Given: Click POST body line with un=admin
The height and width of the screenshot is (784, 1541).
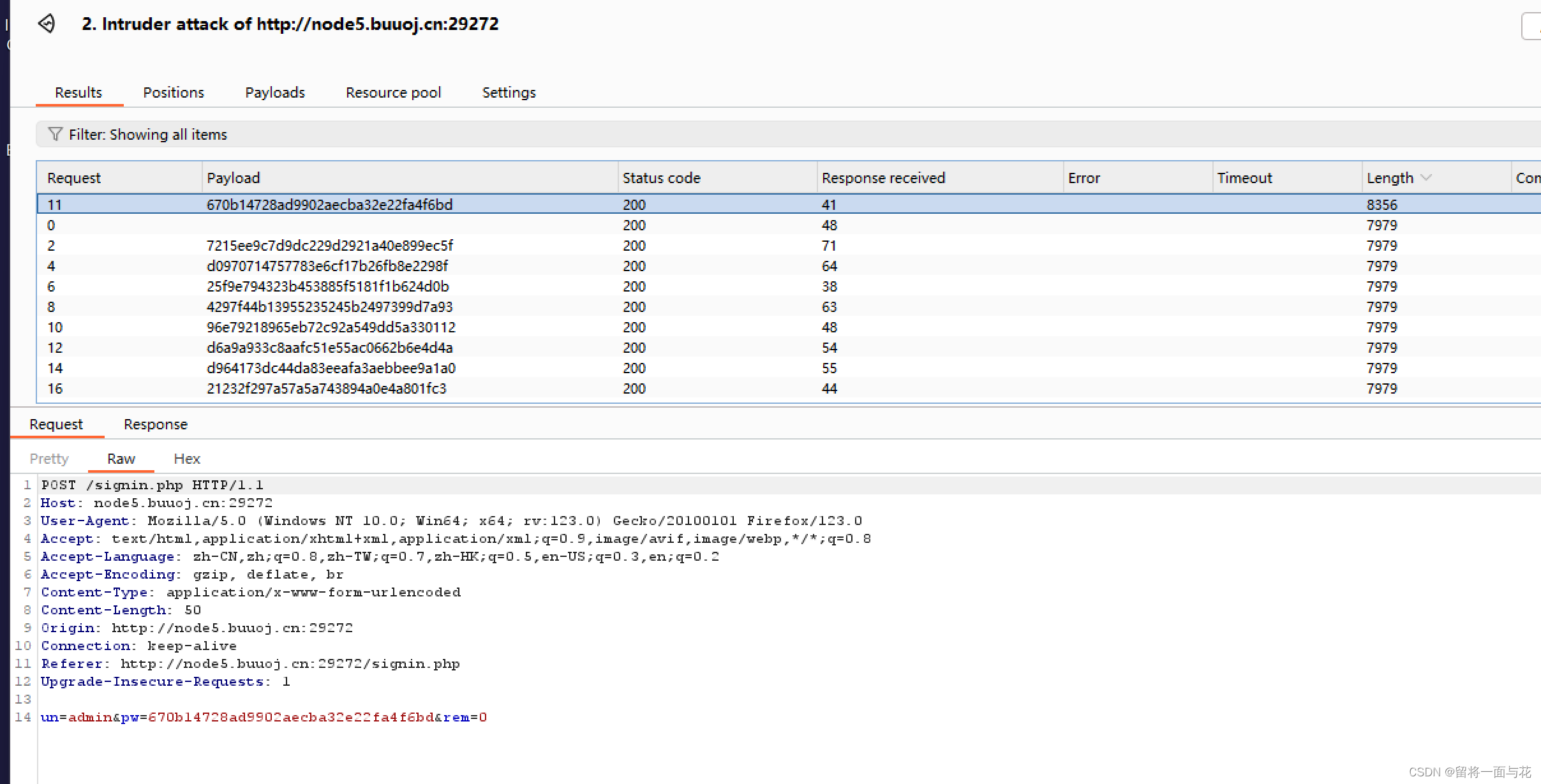Looking at the screenshot, I should (x=264, y=717).
